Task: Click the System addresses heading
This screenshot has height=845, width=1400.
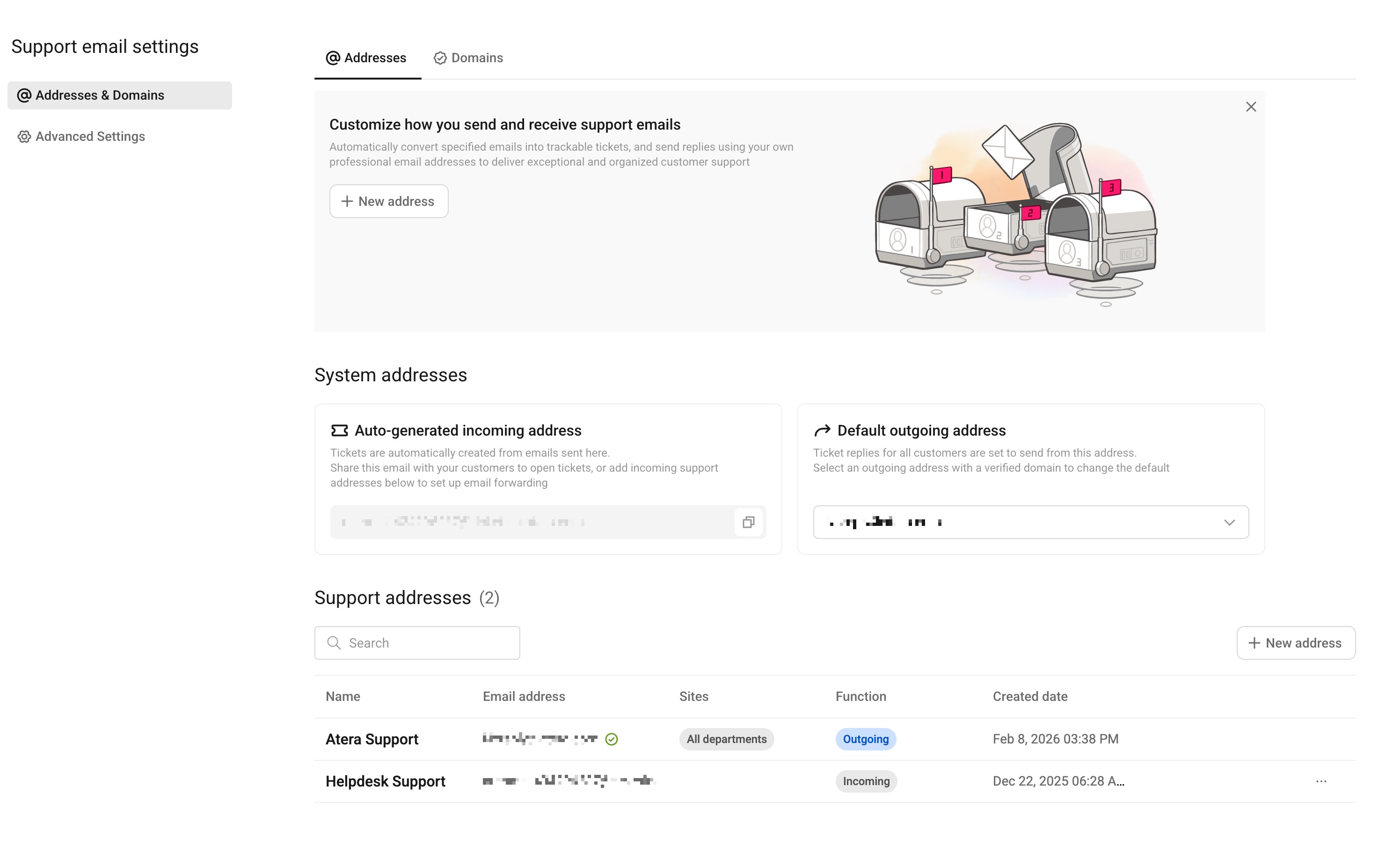Action: (x=390, y=375)
